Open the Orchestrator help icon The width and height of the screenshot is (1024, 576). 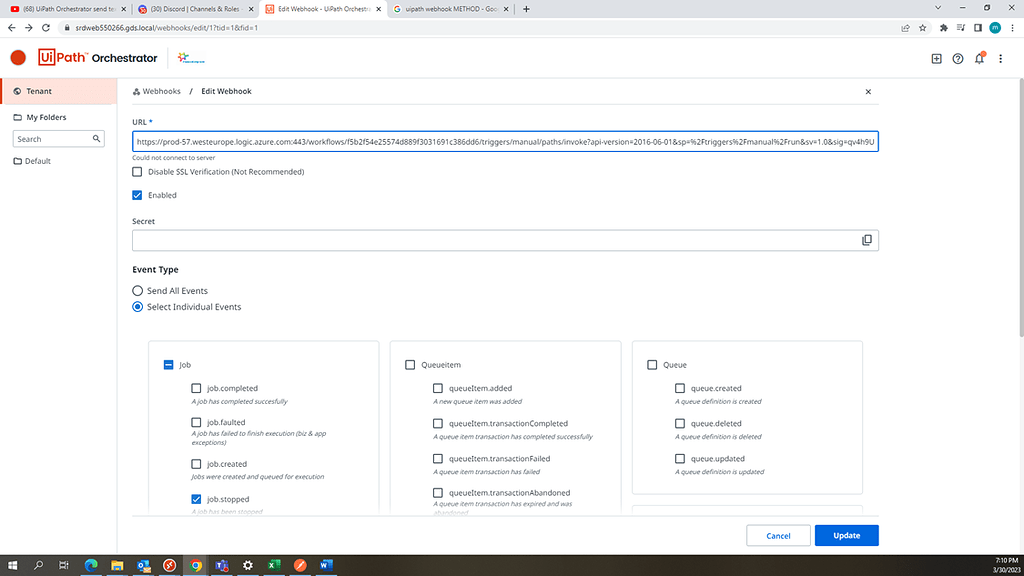coord(957,59)
